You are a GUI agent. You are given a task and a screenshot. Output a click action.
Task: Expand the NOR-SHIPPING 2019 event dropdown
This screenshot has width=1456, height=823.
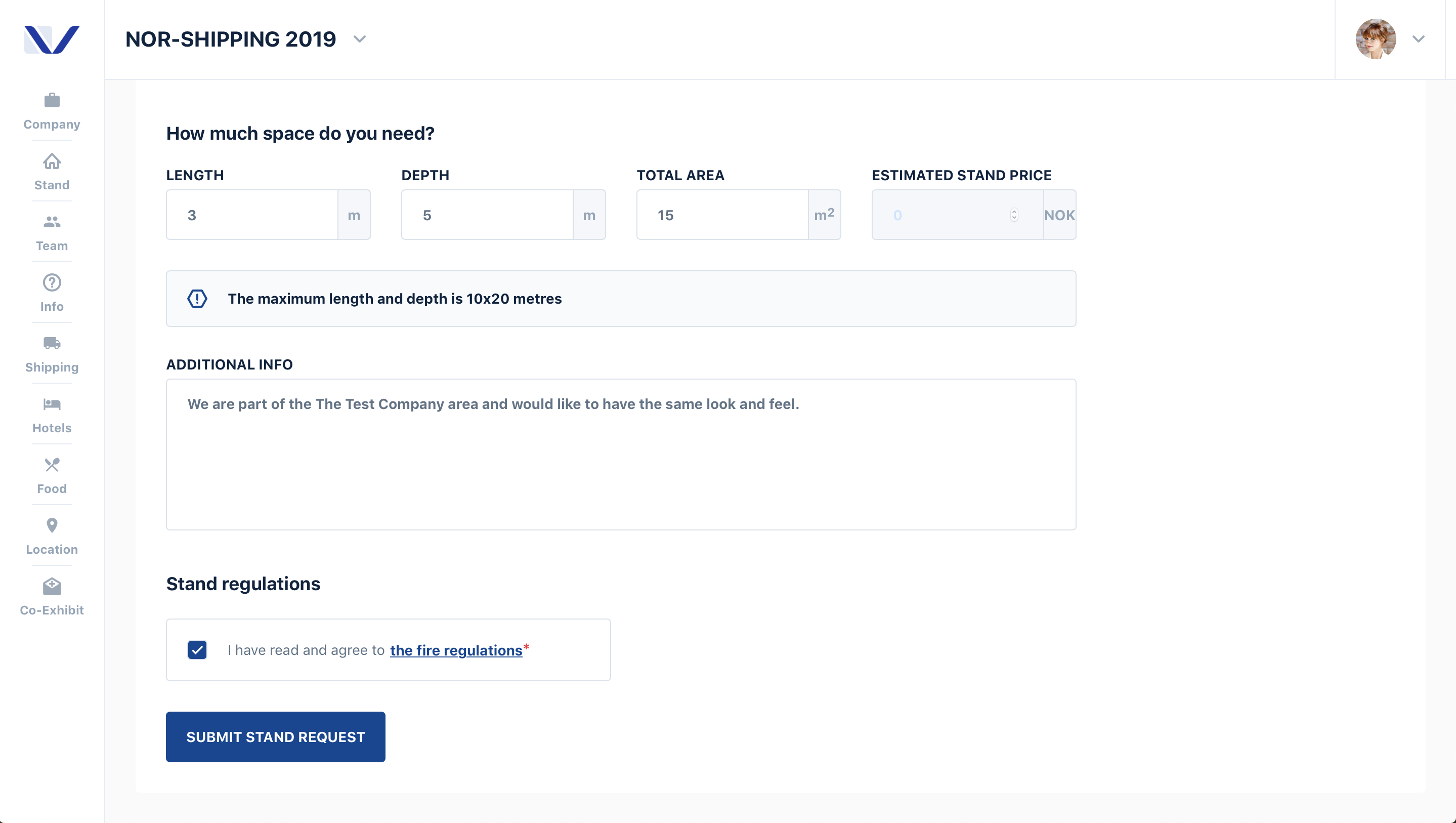point(360,39)
